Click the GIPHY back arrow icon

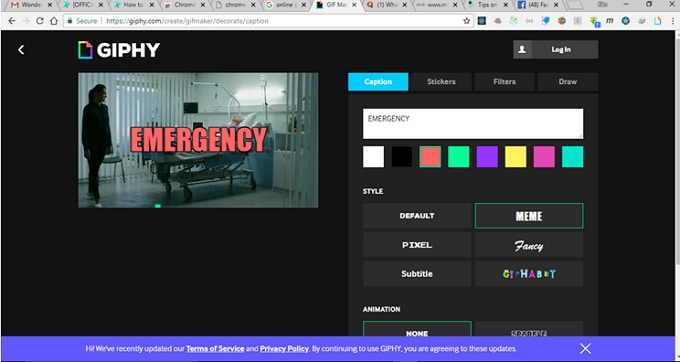(x=21, y=50)
